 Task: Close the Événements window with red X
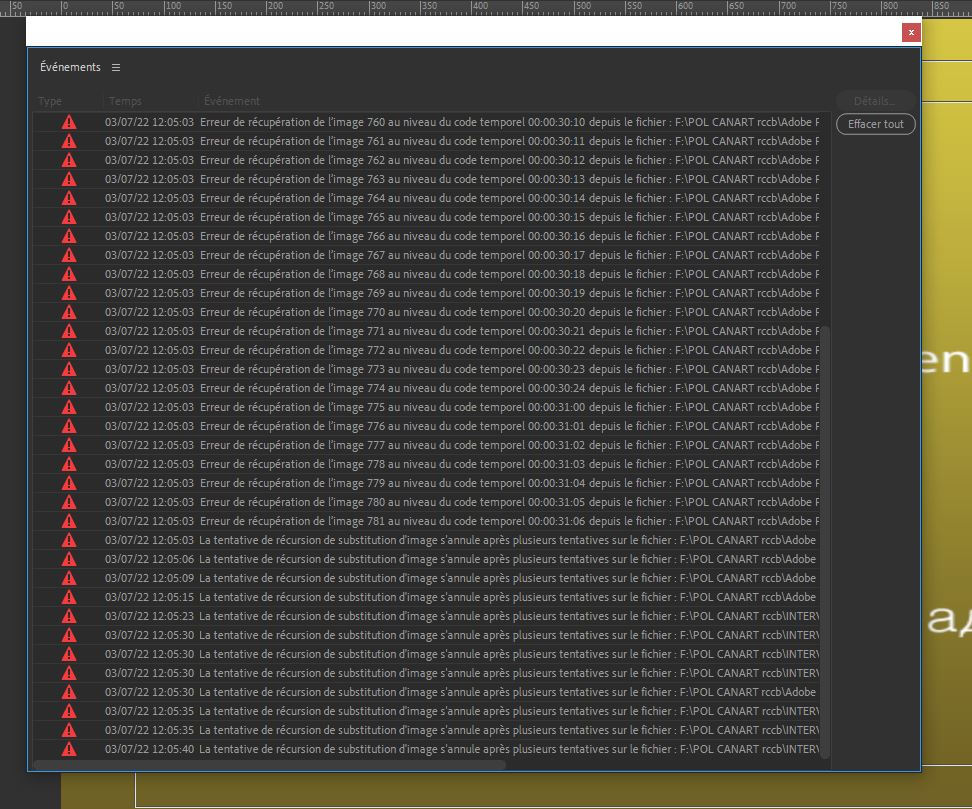point(911,32)
